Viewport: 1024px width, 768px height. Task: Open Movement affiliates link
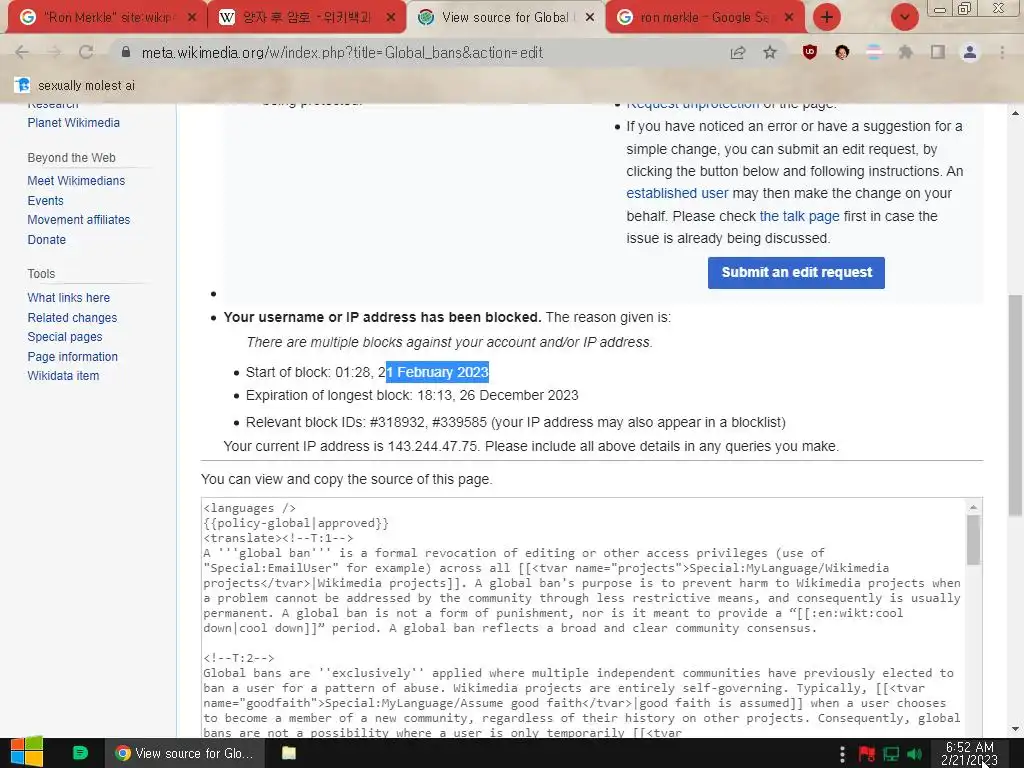[78, 220]
